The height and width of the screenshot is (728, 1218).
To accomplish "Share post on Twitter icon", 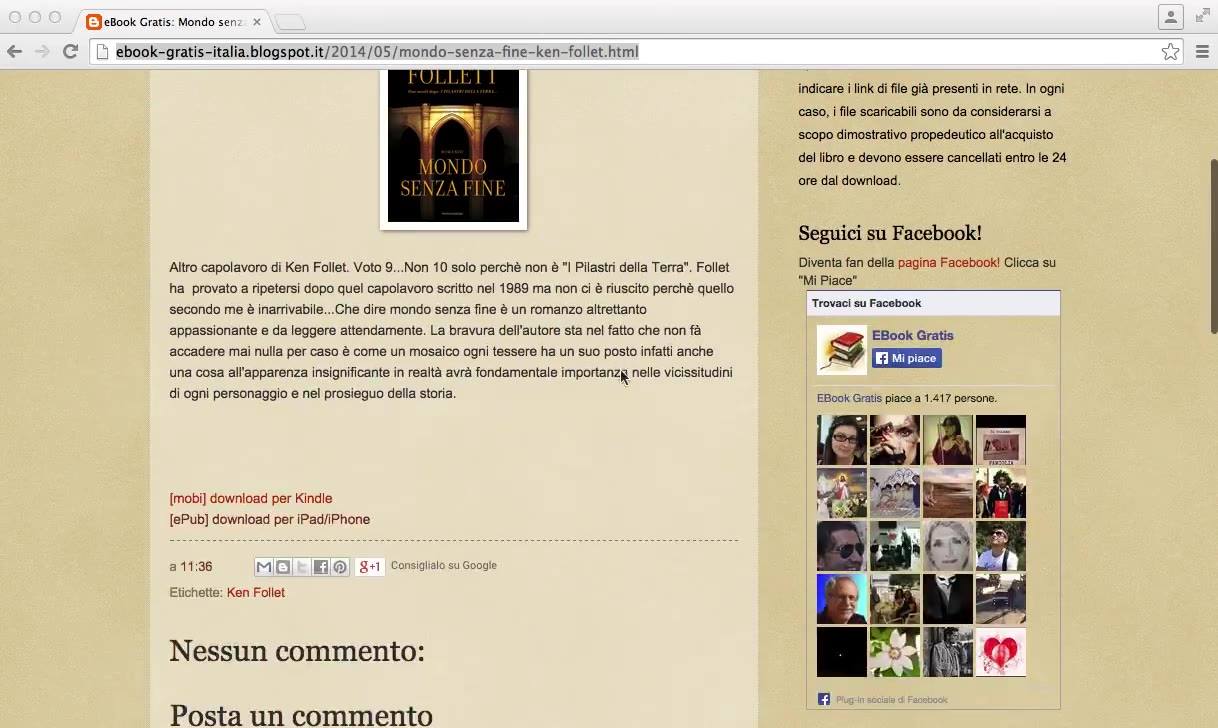I will point(302,567).
